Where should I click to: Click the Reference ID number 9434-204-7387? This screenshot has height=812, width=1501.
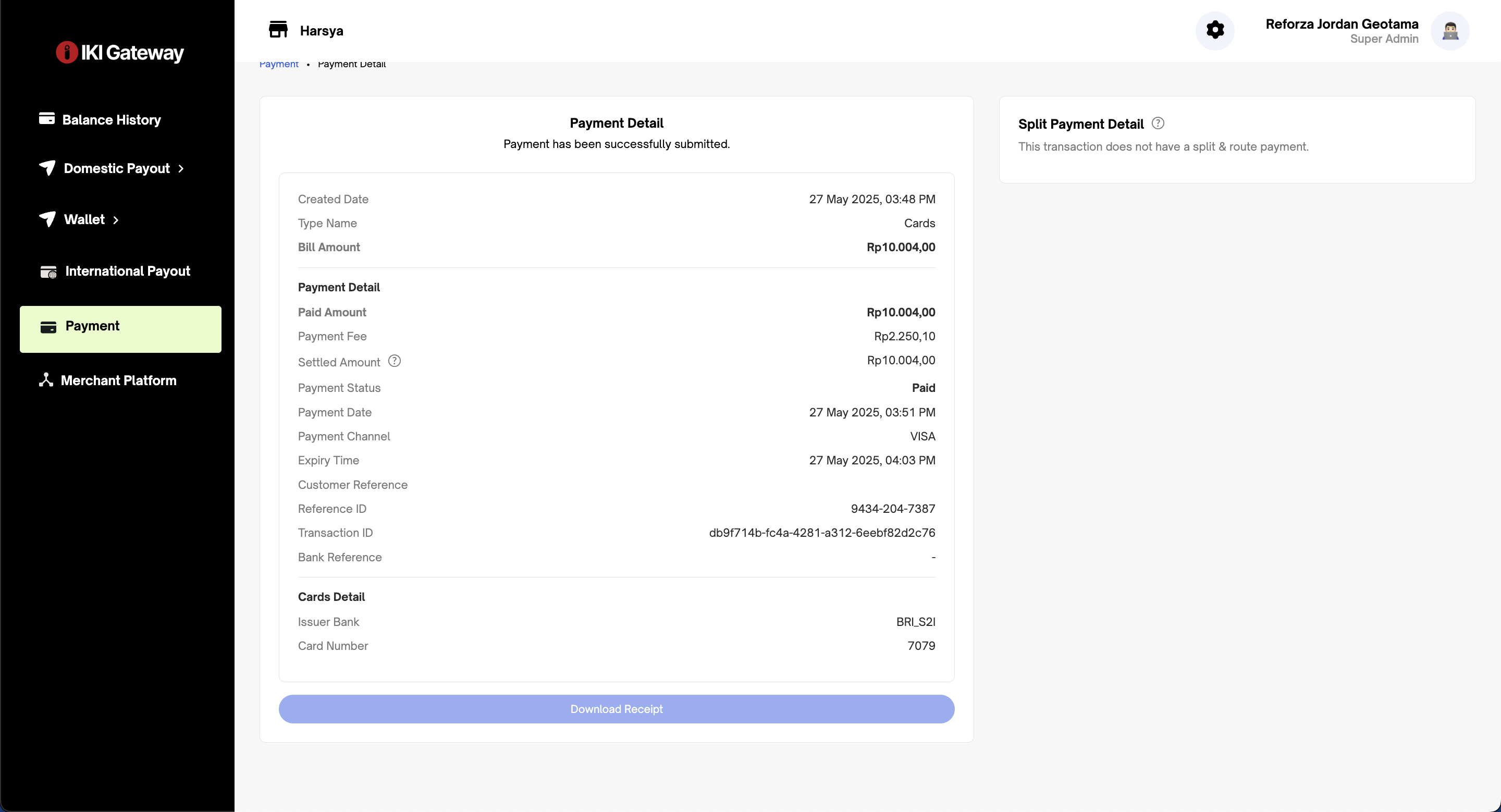893,509
